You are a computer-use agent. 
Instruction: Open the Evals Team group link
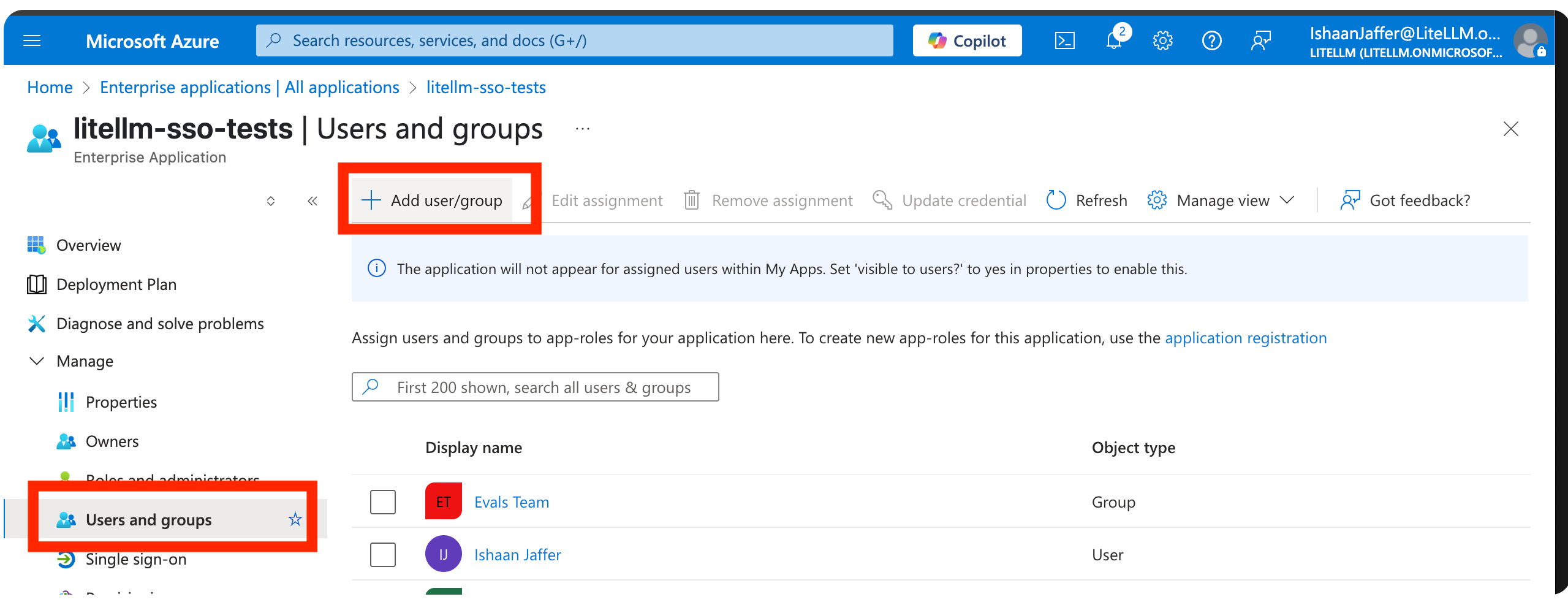click(512, 502)
